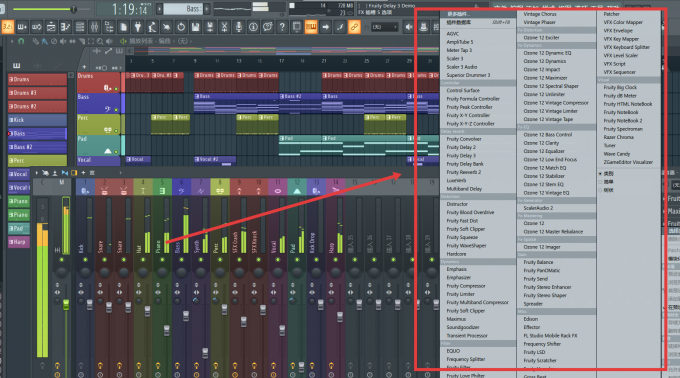
Task: Click the orange link chain icon
Action: coord(354,27)
